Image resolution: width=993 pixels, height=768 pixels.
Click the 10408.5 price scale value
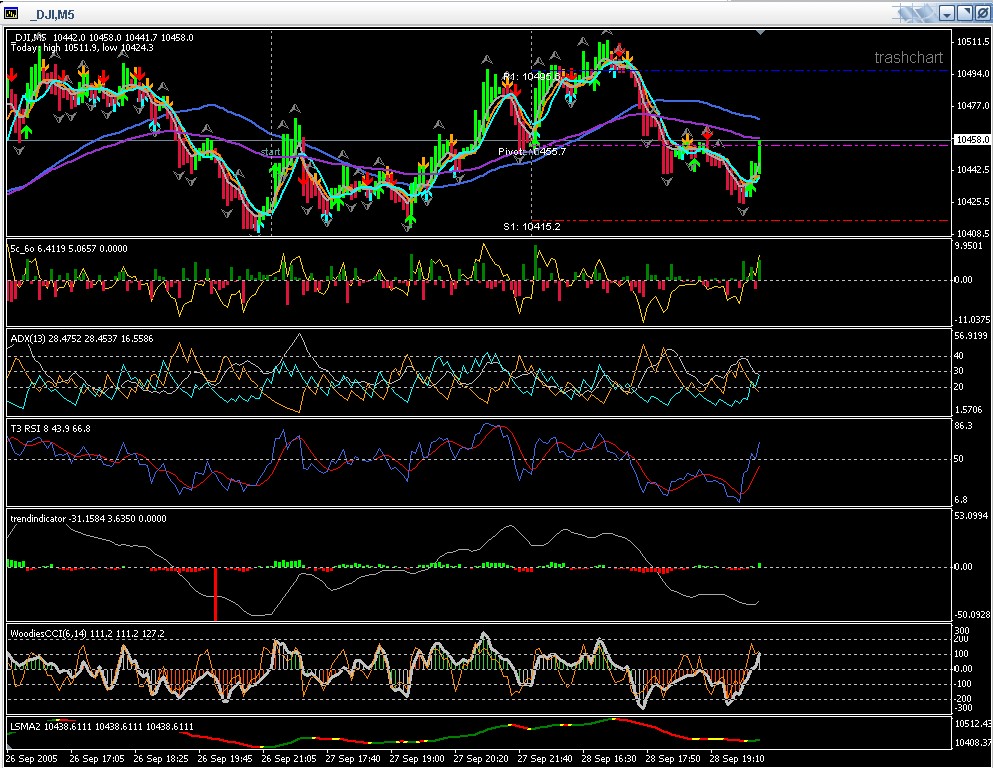coord(973,234)
